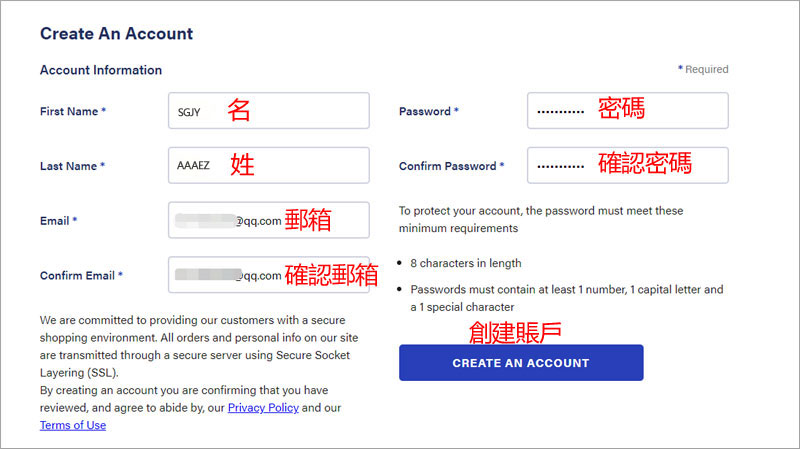Click the Confirm Password label
The height and width of the screenshot is (449, 800).
[451, 167]
